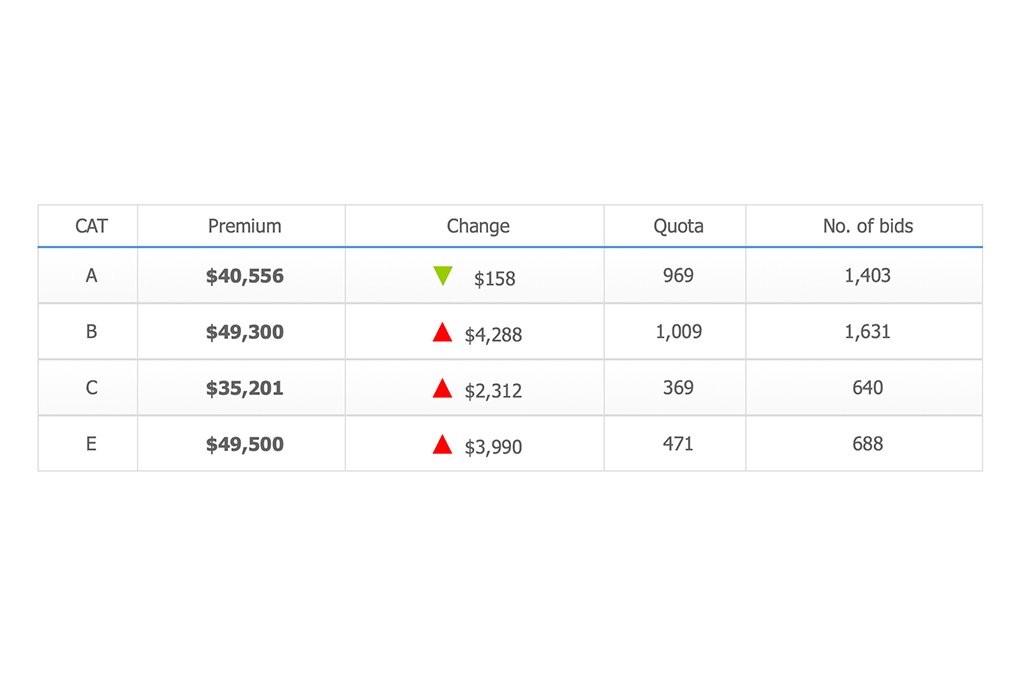The height and width of the screenshot is (683, 1024).
Task: Select the Change column header
Action: coord(478,226)
